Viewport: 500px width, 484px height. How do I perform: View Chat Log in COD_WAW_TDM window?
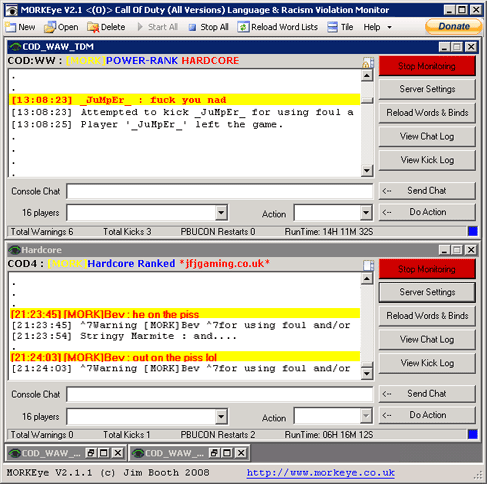427,136
